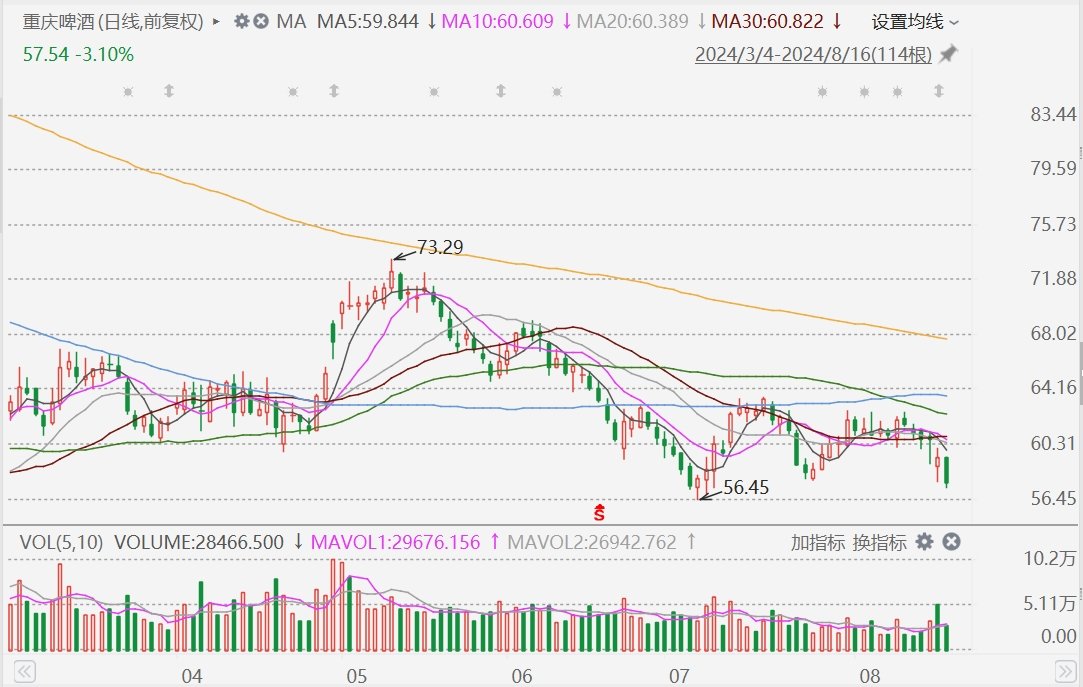Close the MA indicator with its X icon

pos(261,21)
